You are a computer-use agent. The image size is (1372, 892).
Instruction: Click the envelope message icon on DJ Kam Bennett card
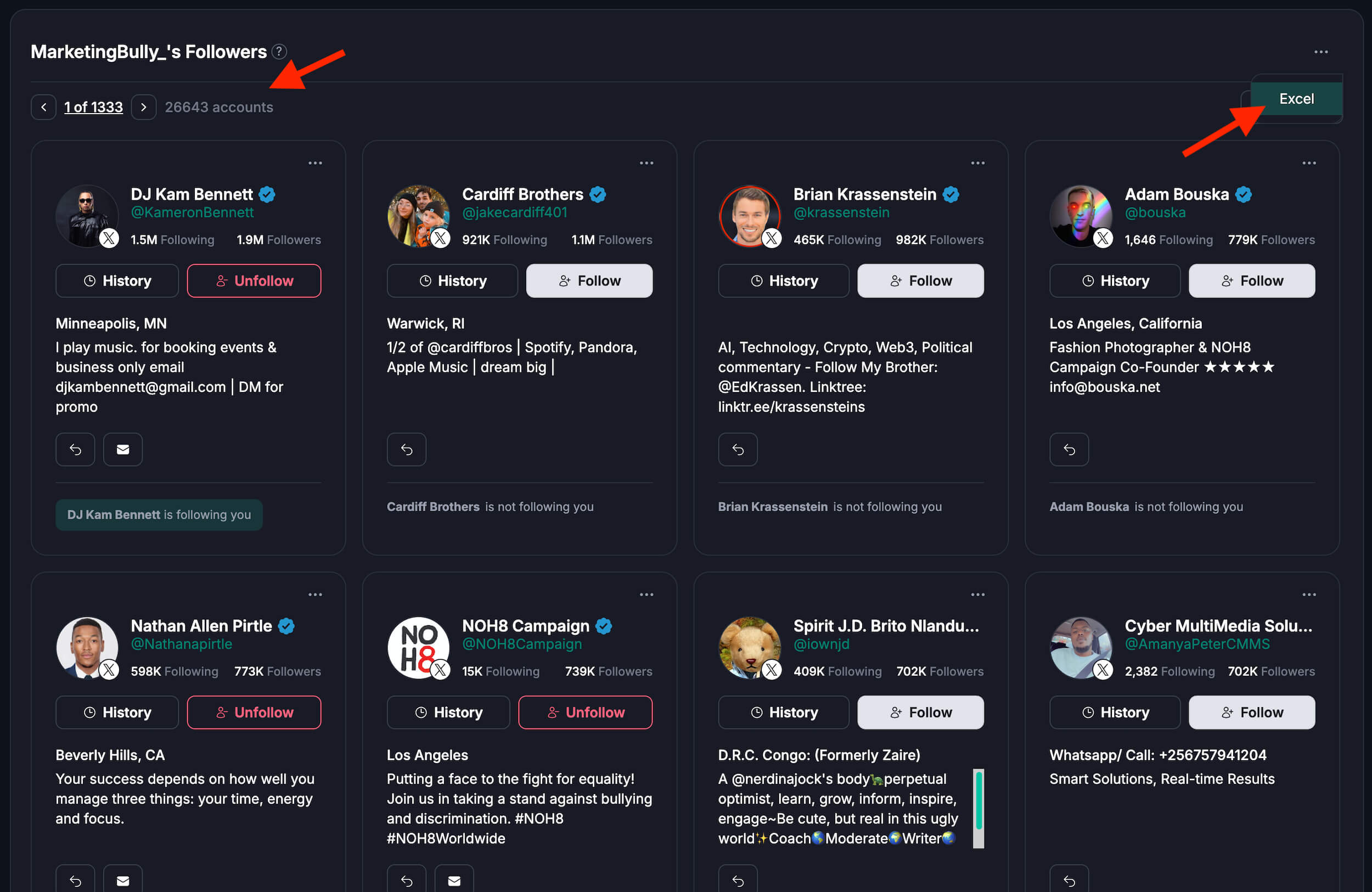point(123,449)
